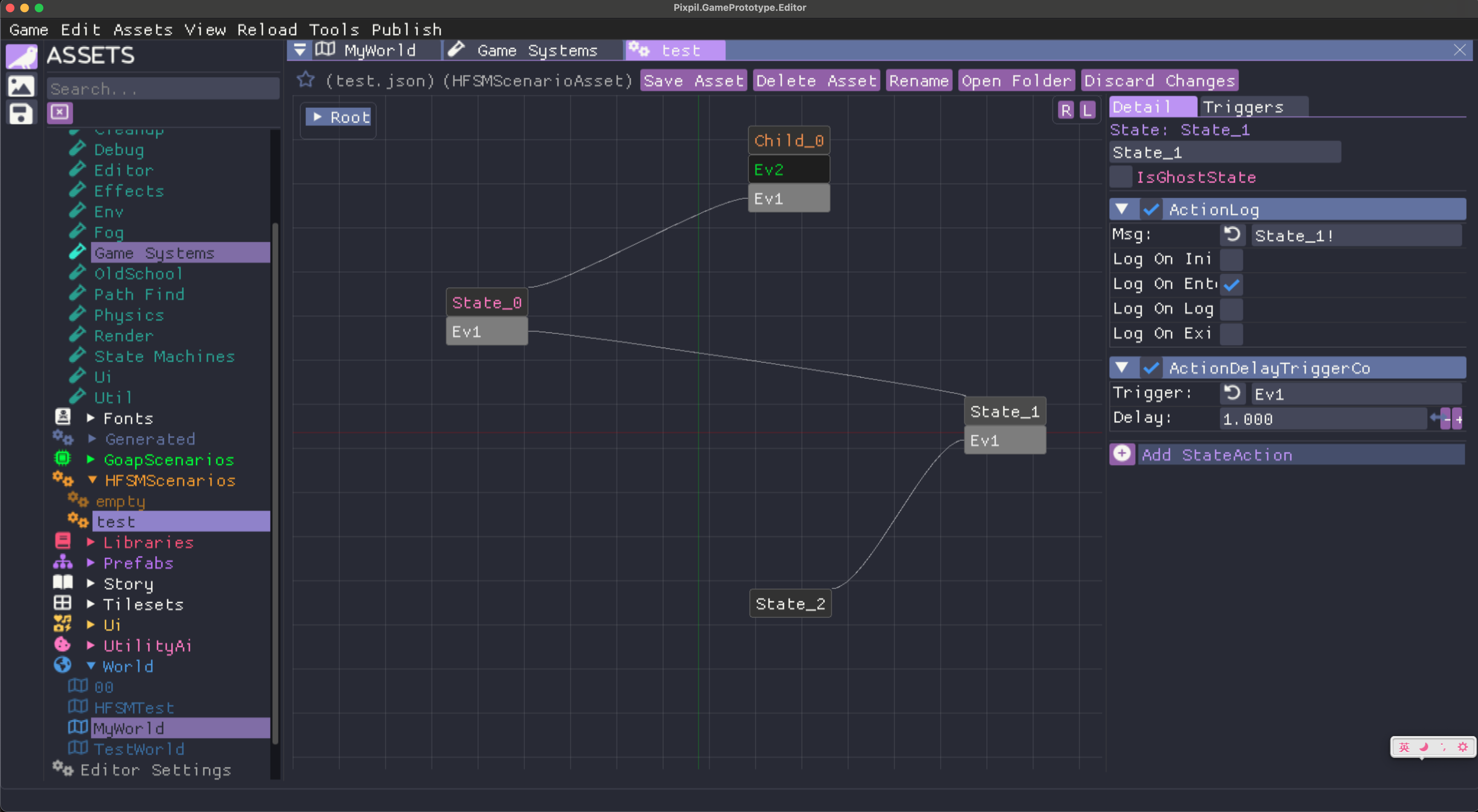Click the R button in graph canvas
Screen dimensions: 1478x812
point(1066,109)
